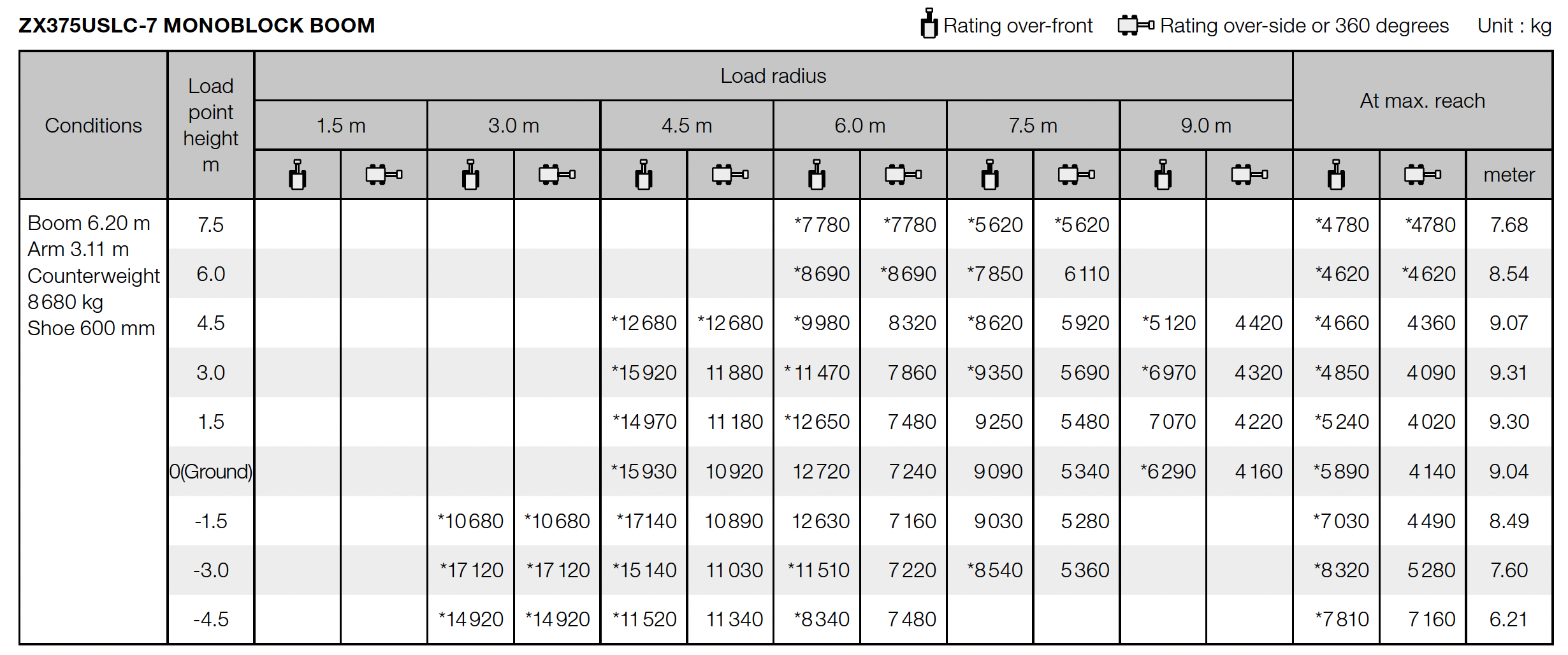The height and width of the screenshot is (655, 1568).
Task: Click the over-side rating icon in the legend
Action: 1136,25
